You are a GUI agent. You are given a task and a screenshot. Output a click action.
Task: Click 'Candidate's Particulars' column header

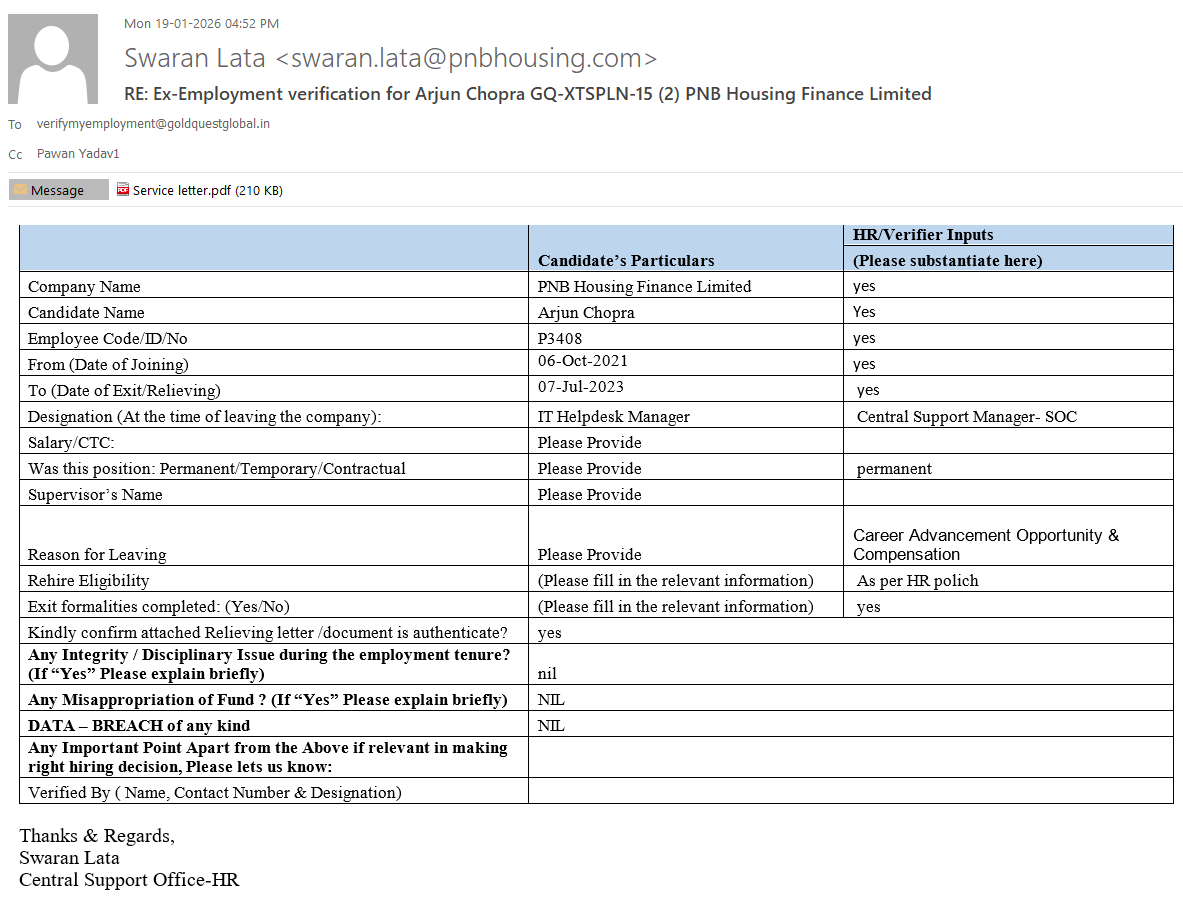[626, 261]
